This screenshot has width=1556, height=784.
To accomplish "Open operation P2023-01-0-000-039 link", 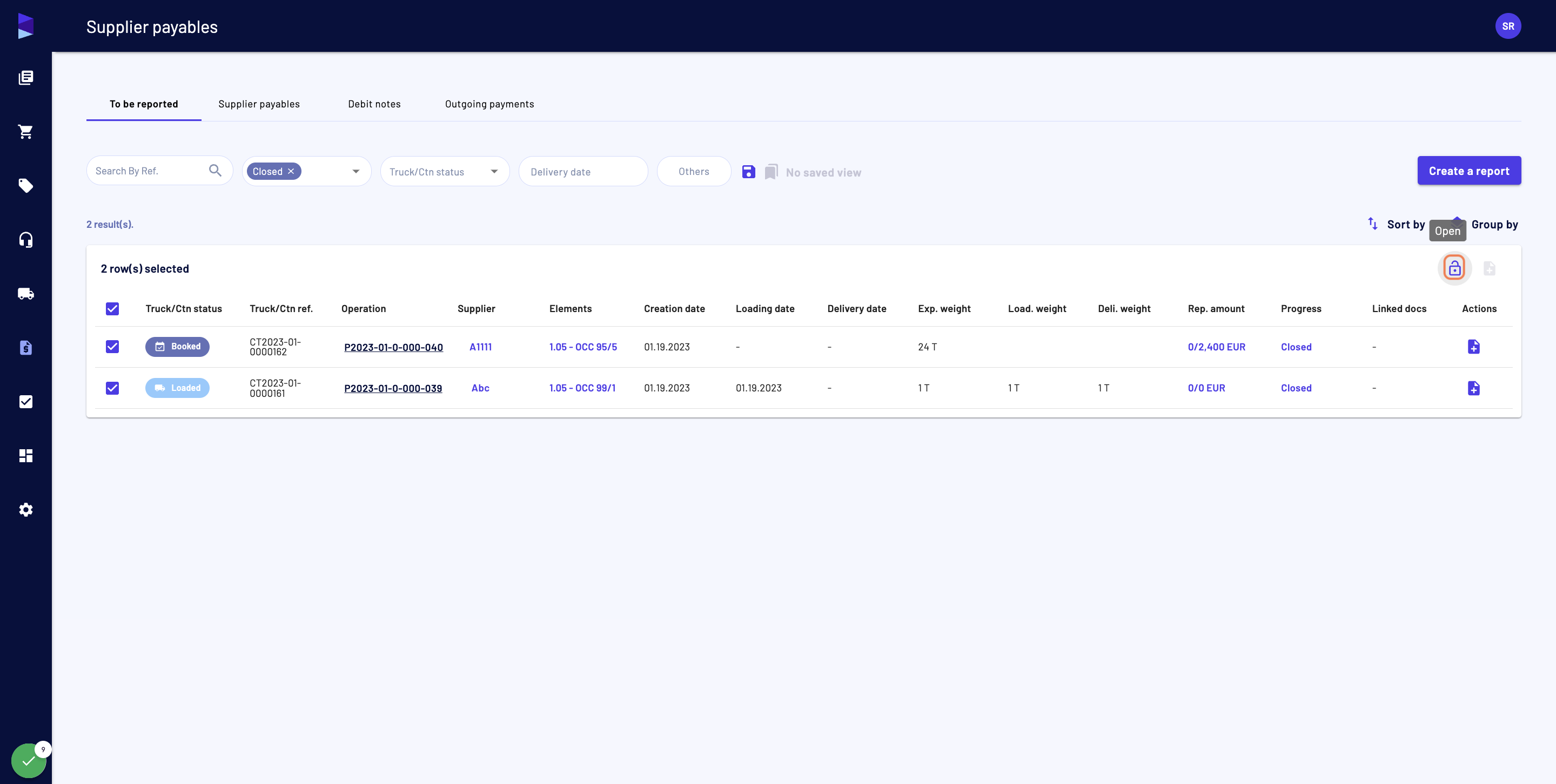I will coord(393,388).
